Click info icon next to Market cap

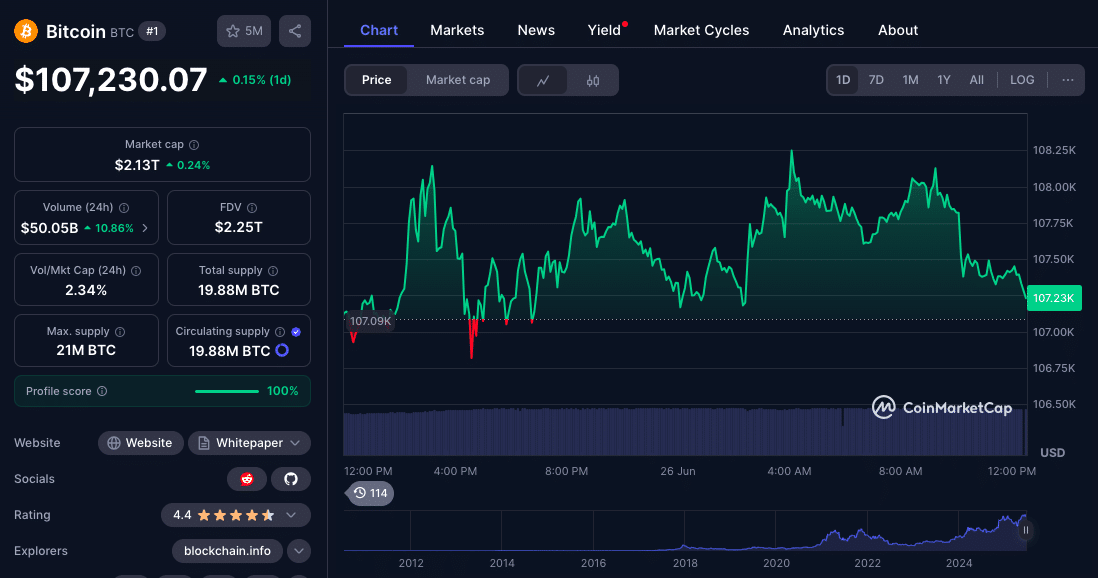[194, 145]
